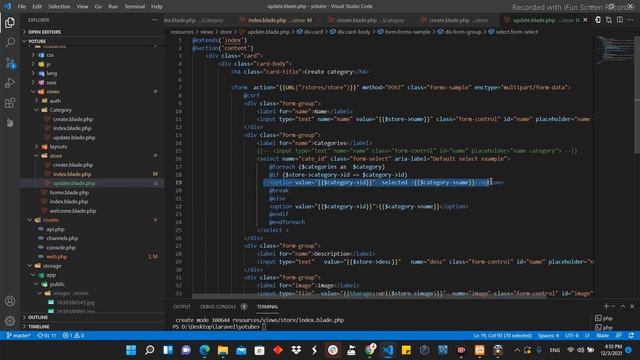Collapse the Category folder
Screen dimensions: 640x360
click(60, 110)
